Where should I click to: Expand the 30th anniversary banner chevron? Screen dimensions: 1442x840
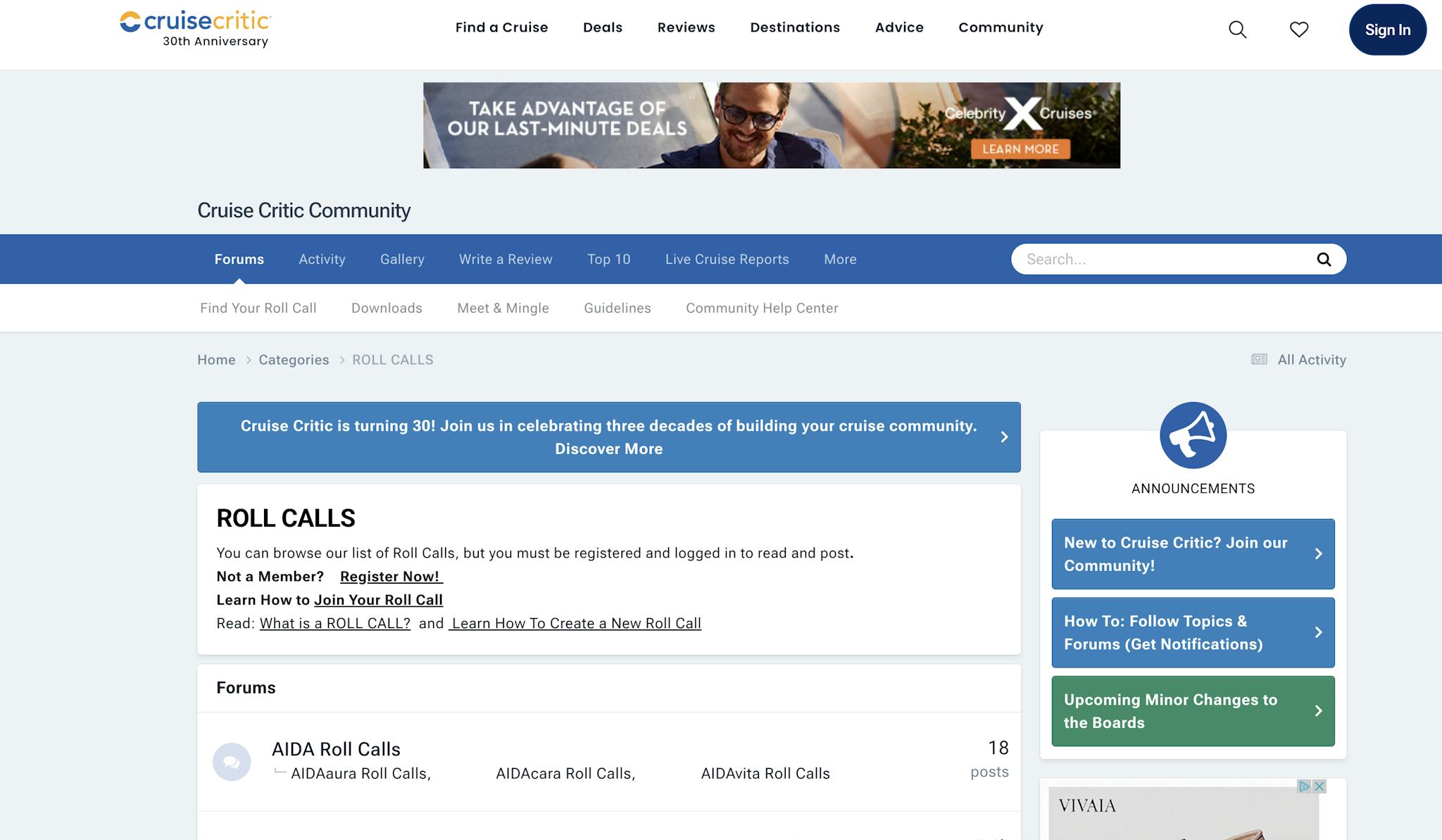tap(1004, 437)
